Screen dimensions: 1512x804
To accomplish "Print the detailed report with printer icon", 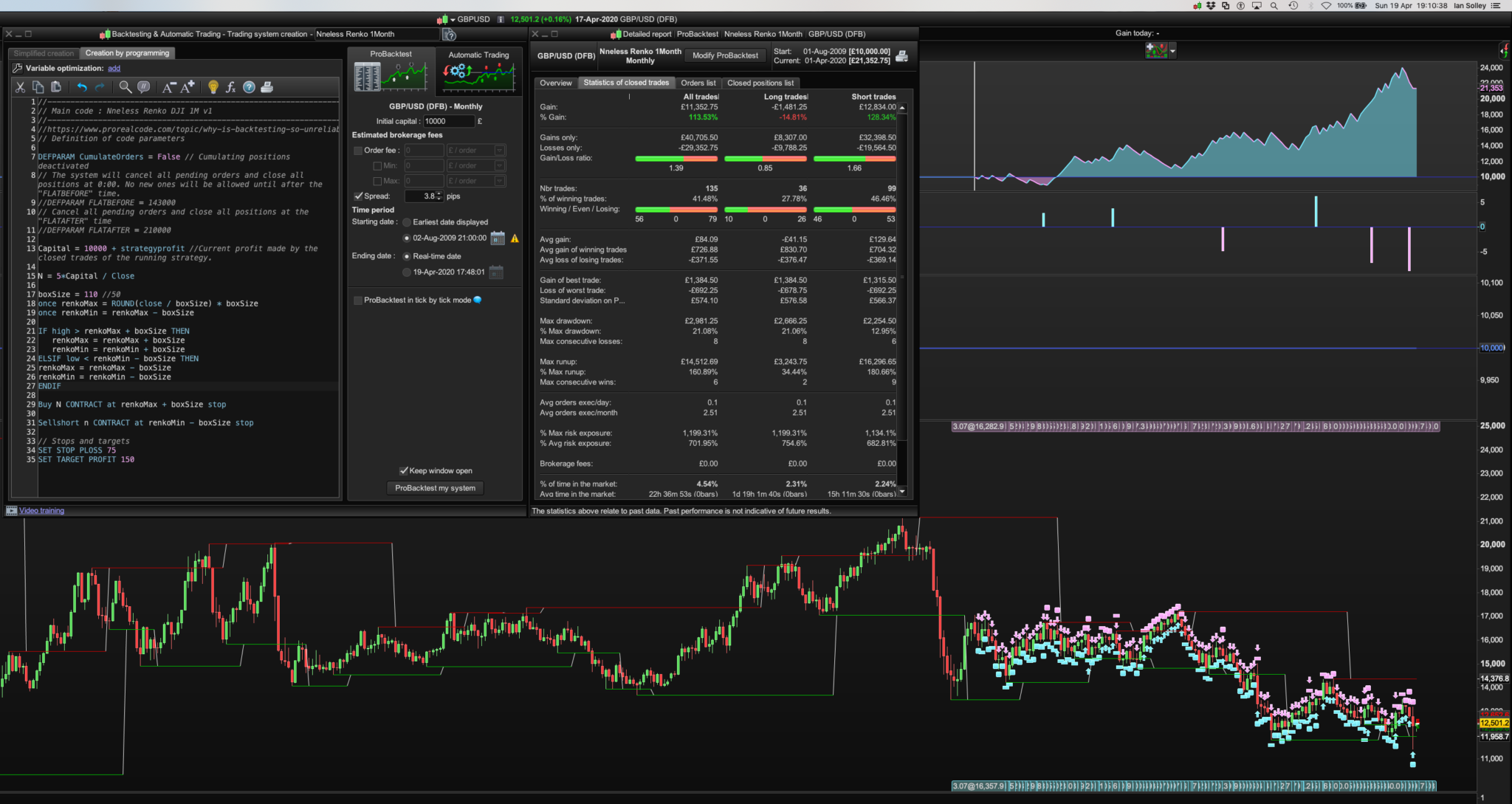I will [x=901, y=56].
